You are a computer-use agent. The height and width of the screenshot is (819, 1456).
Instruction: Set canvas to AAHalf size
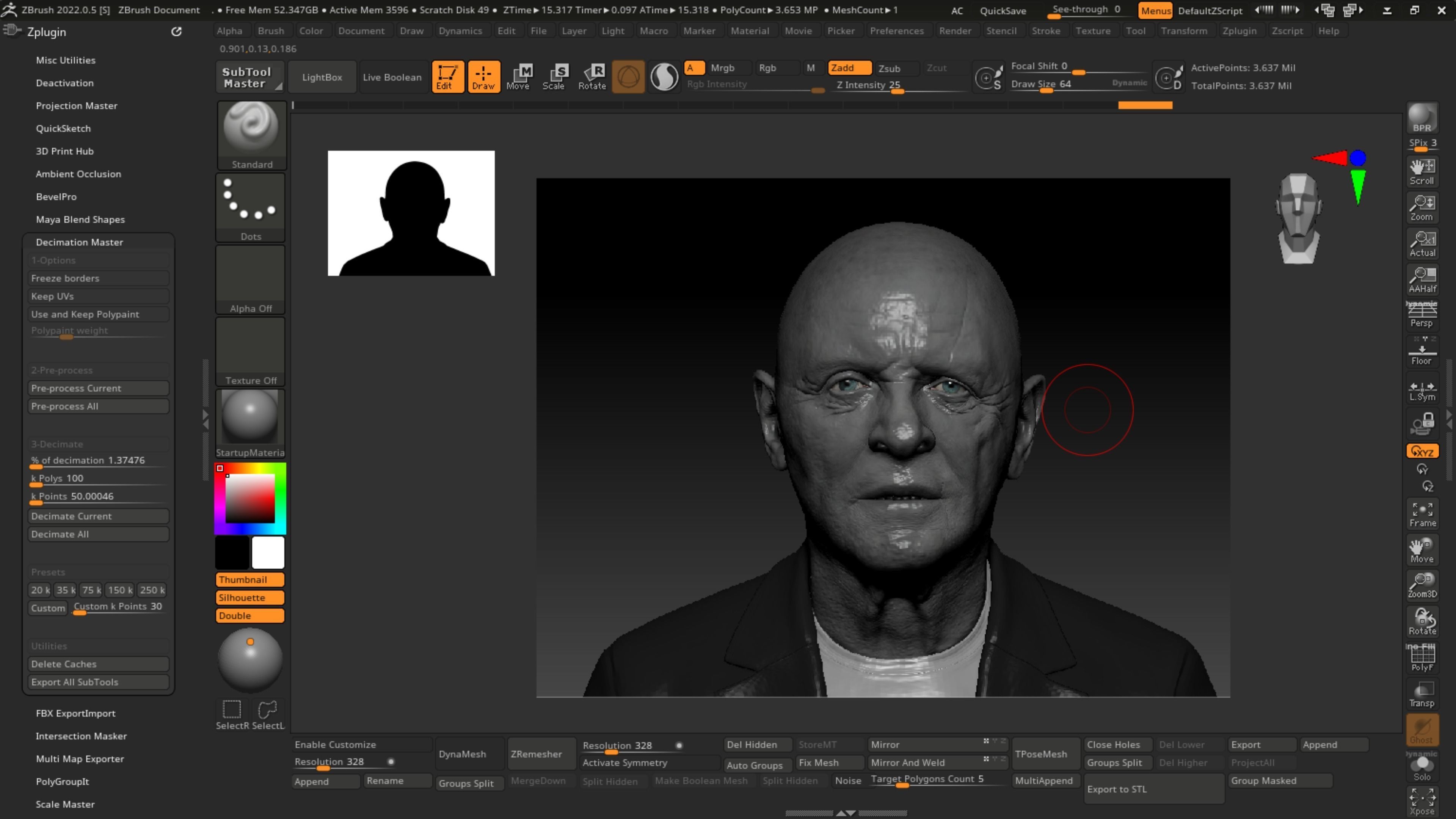coord(1422,280)
